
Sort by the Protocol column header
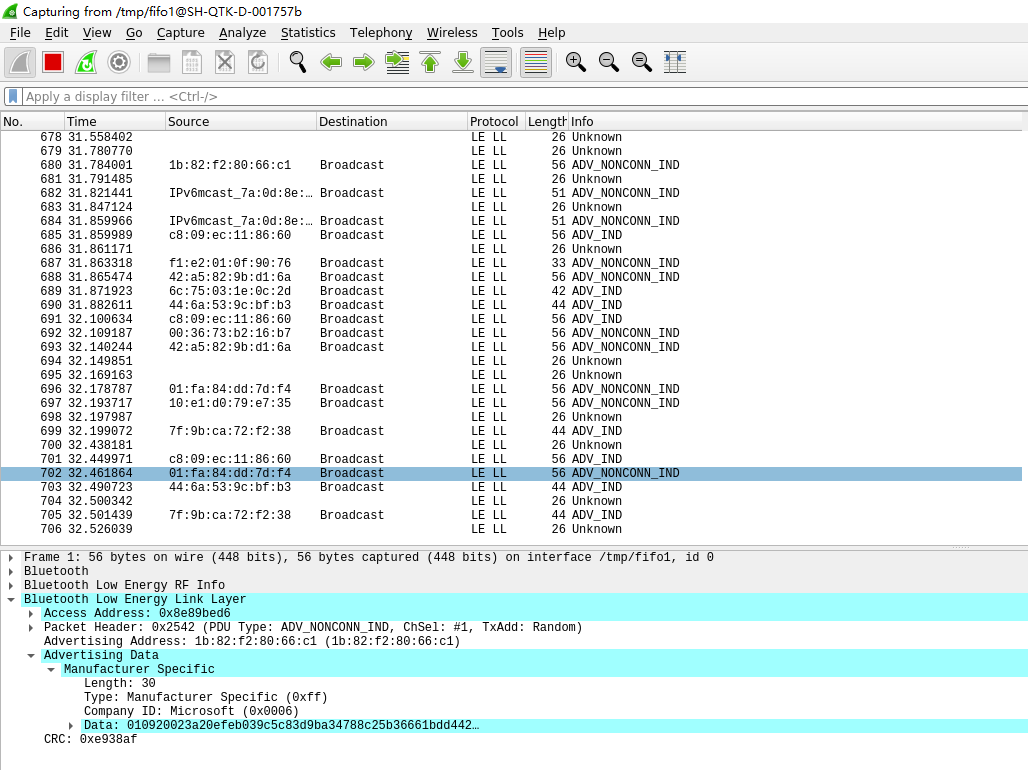[x=496, y=121]
